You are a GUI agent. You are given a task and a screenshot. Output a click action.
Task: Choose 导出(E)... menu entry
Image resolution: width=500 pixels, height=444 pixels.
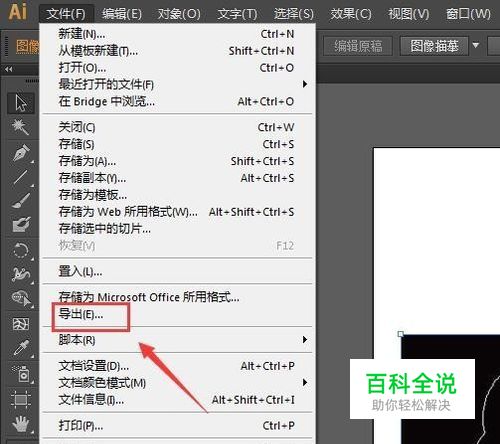[177, 314]
